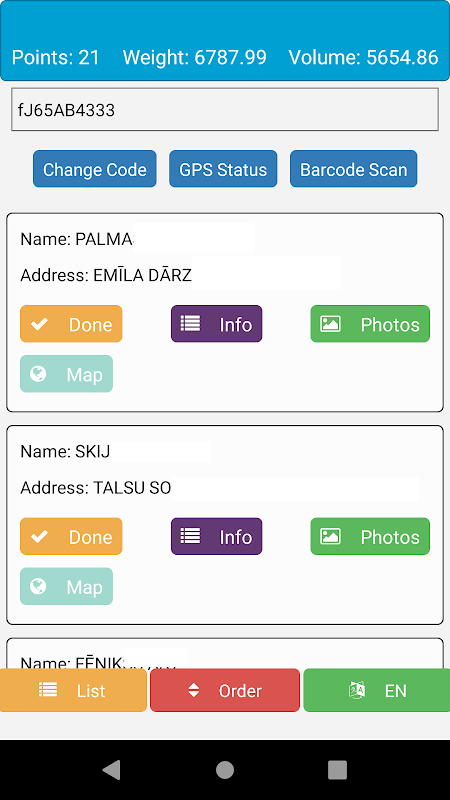Screen dimensions: 450x800
Task: Click the checkmark icon on PALMA's Done button
Action: (x=39, y=324)
